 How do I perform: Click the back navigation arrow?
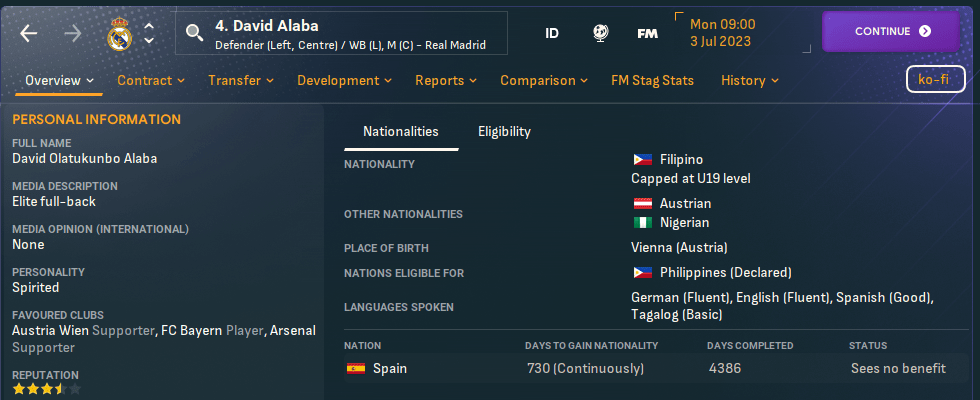(x=28, y=32)
